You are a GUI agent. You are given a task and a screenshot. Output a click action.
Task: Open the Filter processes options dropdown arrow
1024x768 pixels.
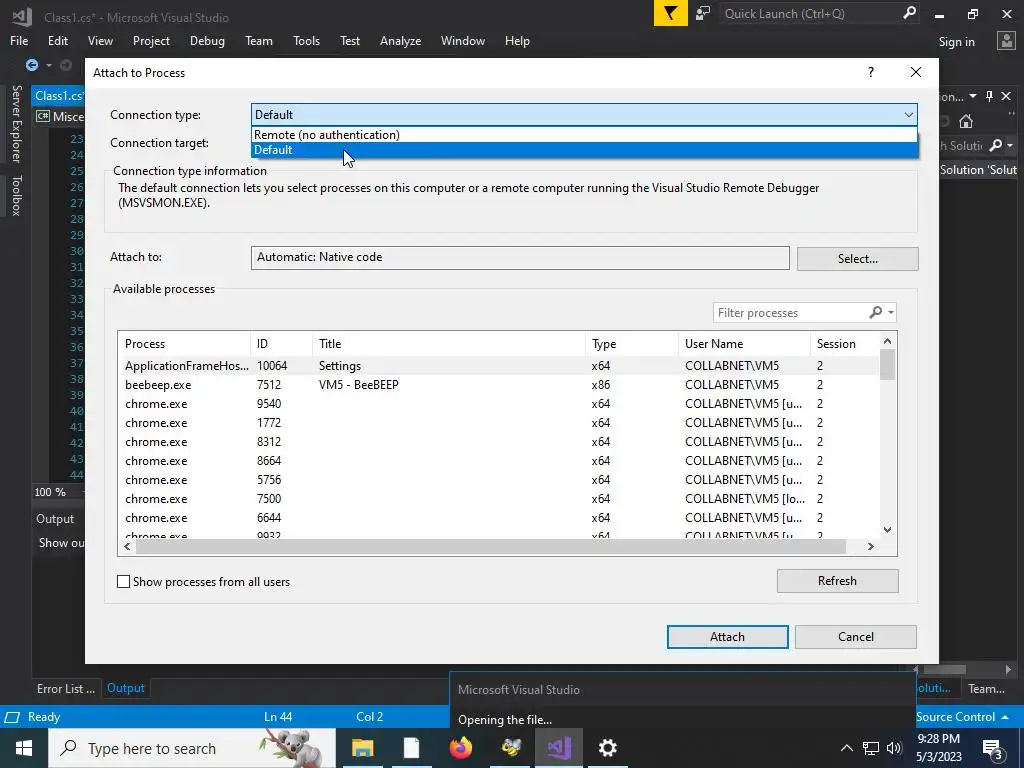tap(891, 312)
